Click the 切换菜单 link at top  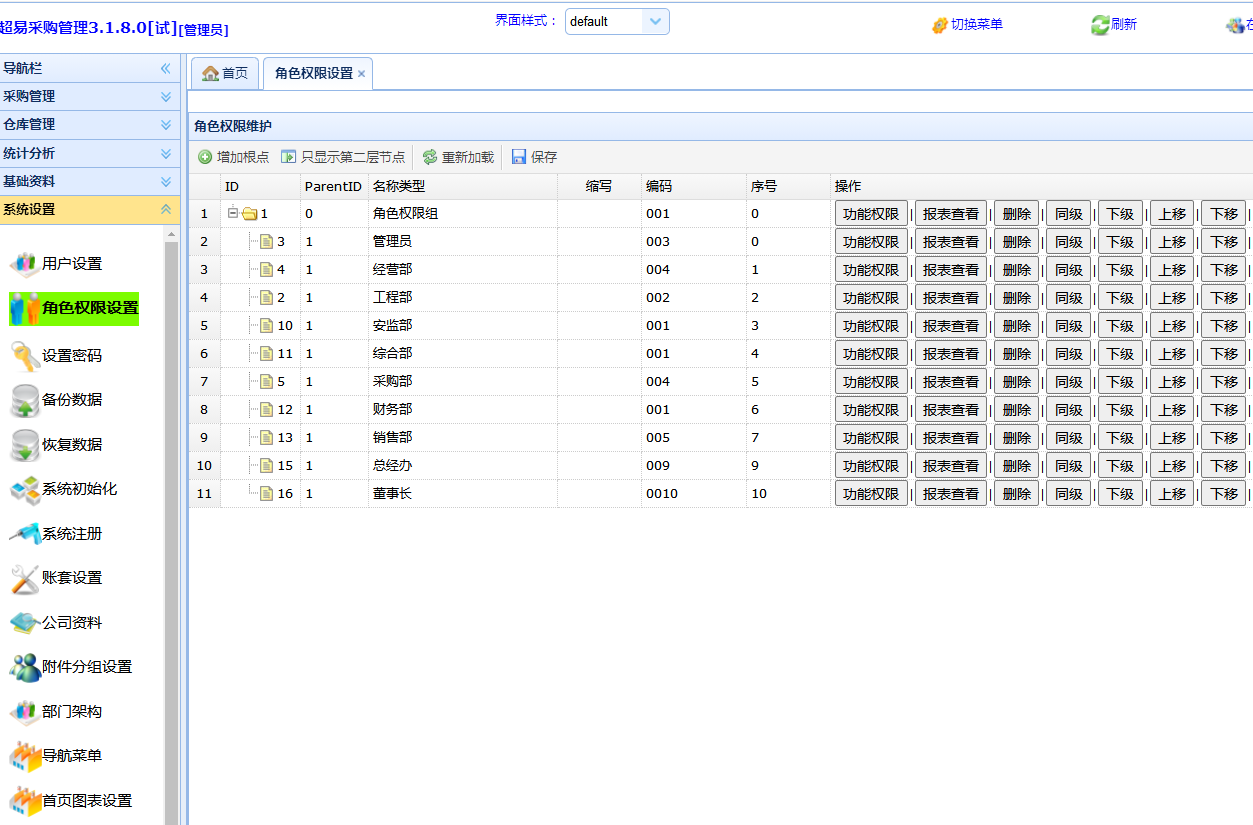(x=967, y=25)
